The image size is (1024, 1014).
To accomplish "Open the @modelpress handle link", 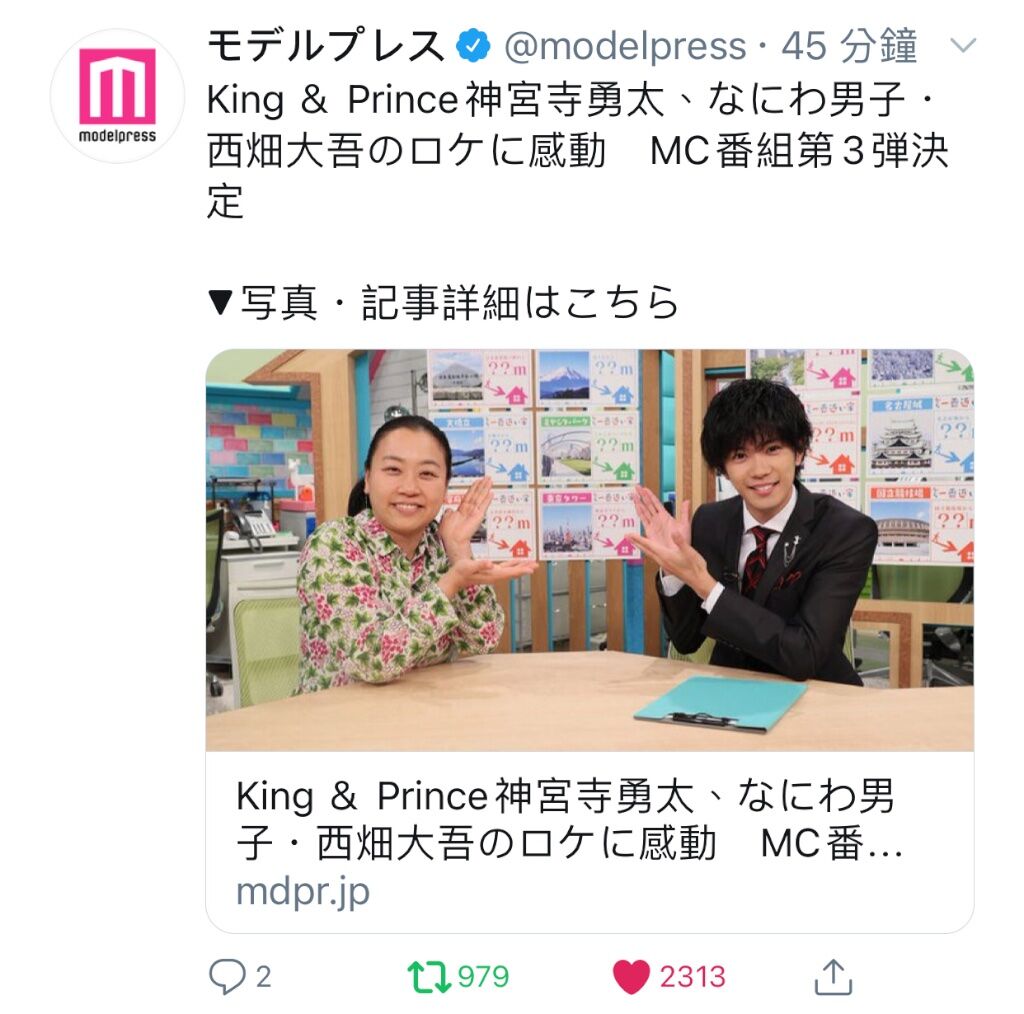I will [625, 46].
